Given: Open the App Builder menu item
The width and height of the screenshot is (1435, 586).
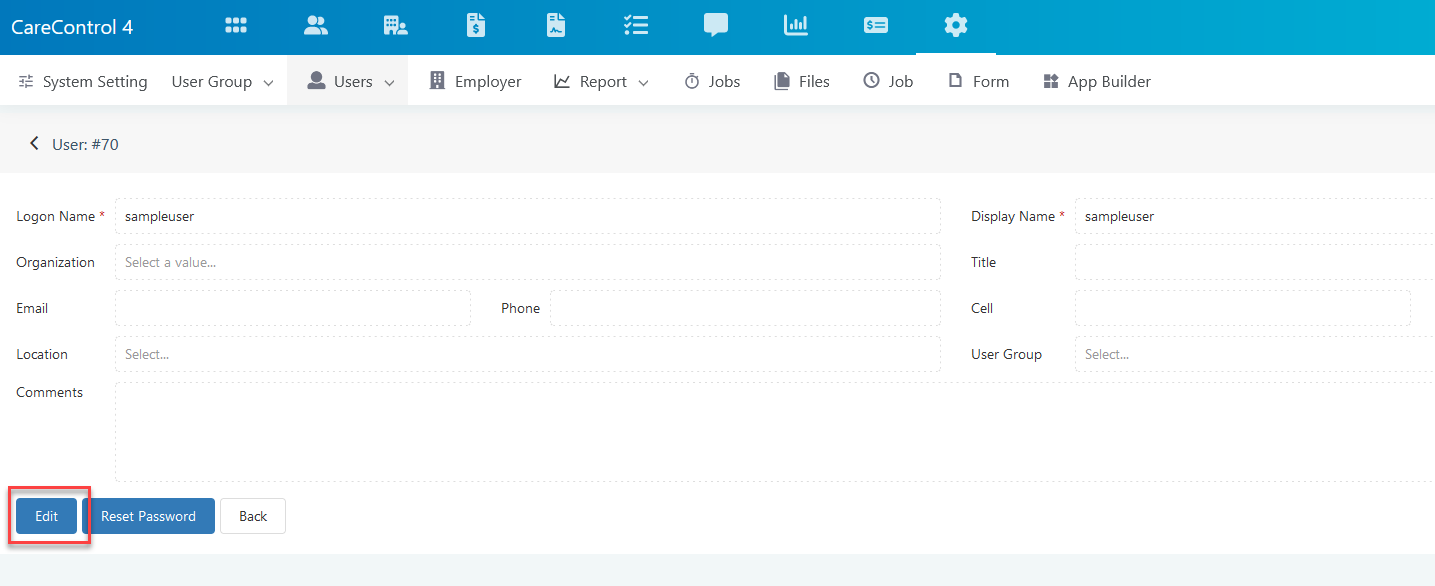Looking at the screenshot, I should tap(1097, 82).
